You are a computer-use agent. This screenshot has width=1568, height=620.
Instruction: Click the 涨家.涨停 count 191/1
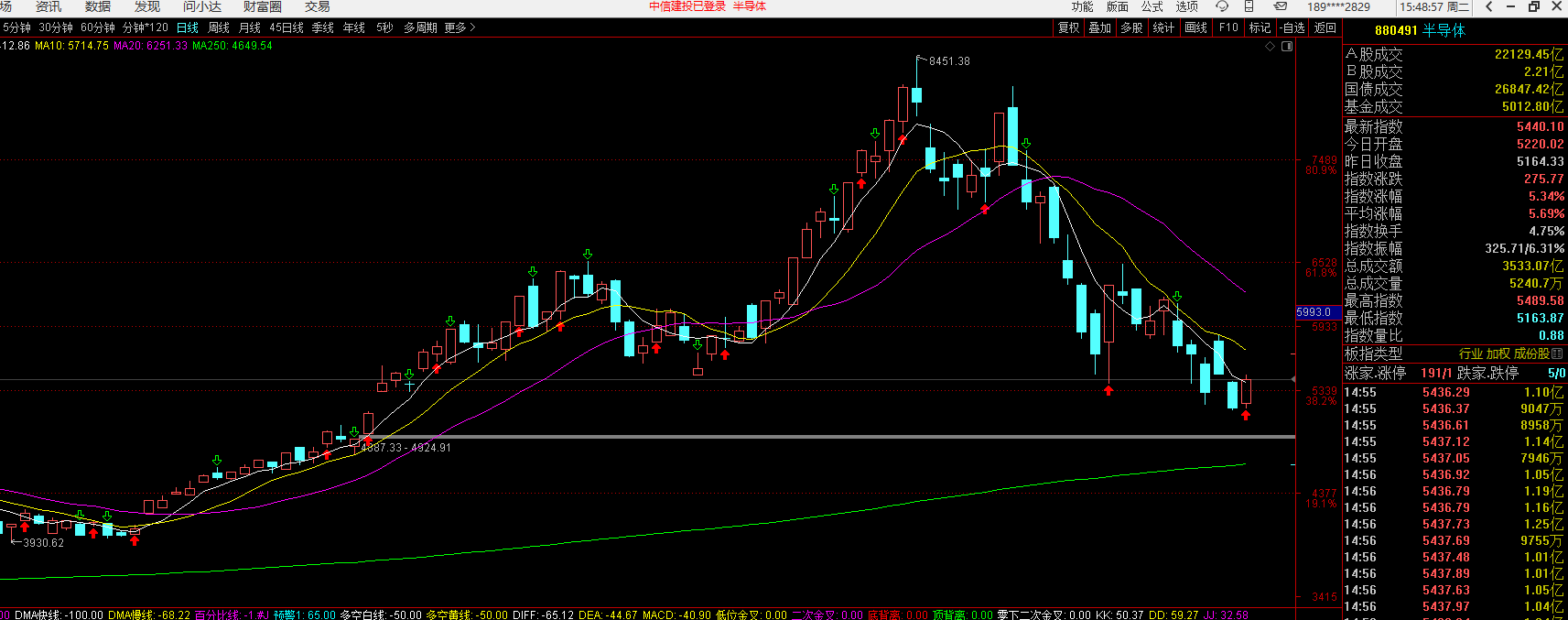(1435, 374)
